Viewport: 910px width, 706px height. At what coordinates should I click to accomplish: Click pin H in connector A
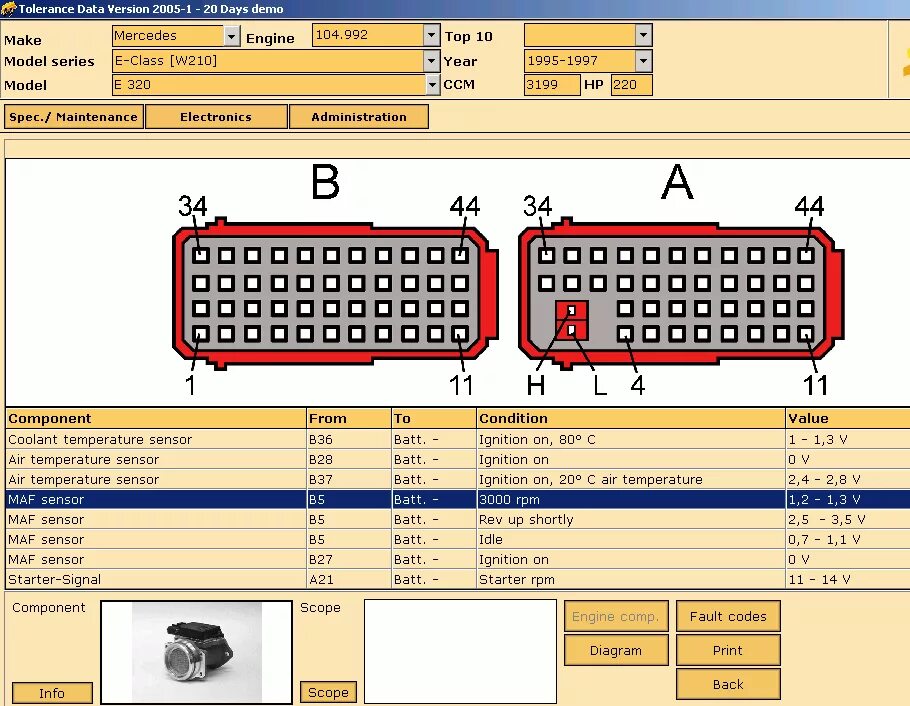[572, 311]
